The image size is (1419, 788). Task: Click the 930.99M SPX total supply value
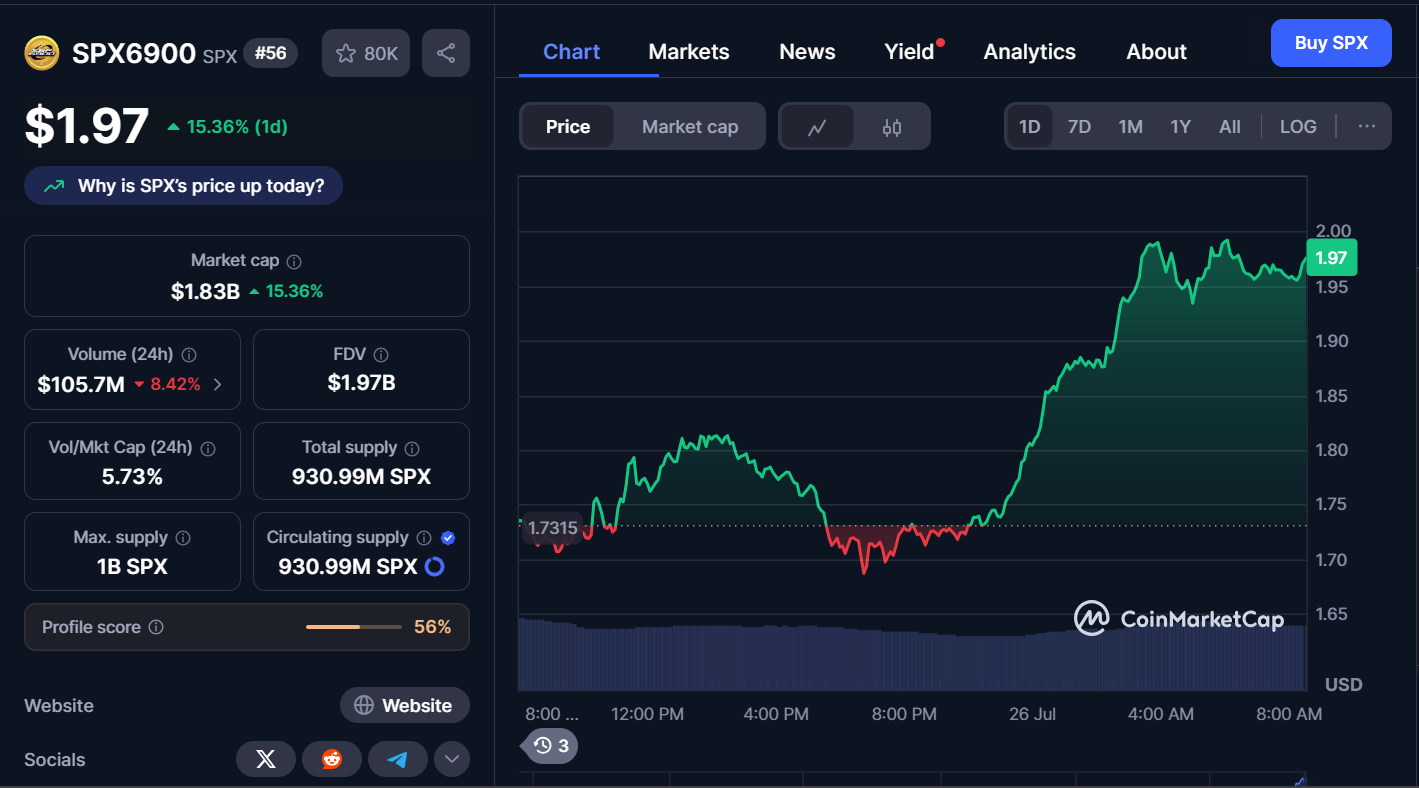(361, 476)
